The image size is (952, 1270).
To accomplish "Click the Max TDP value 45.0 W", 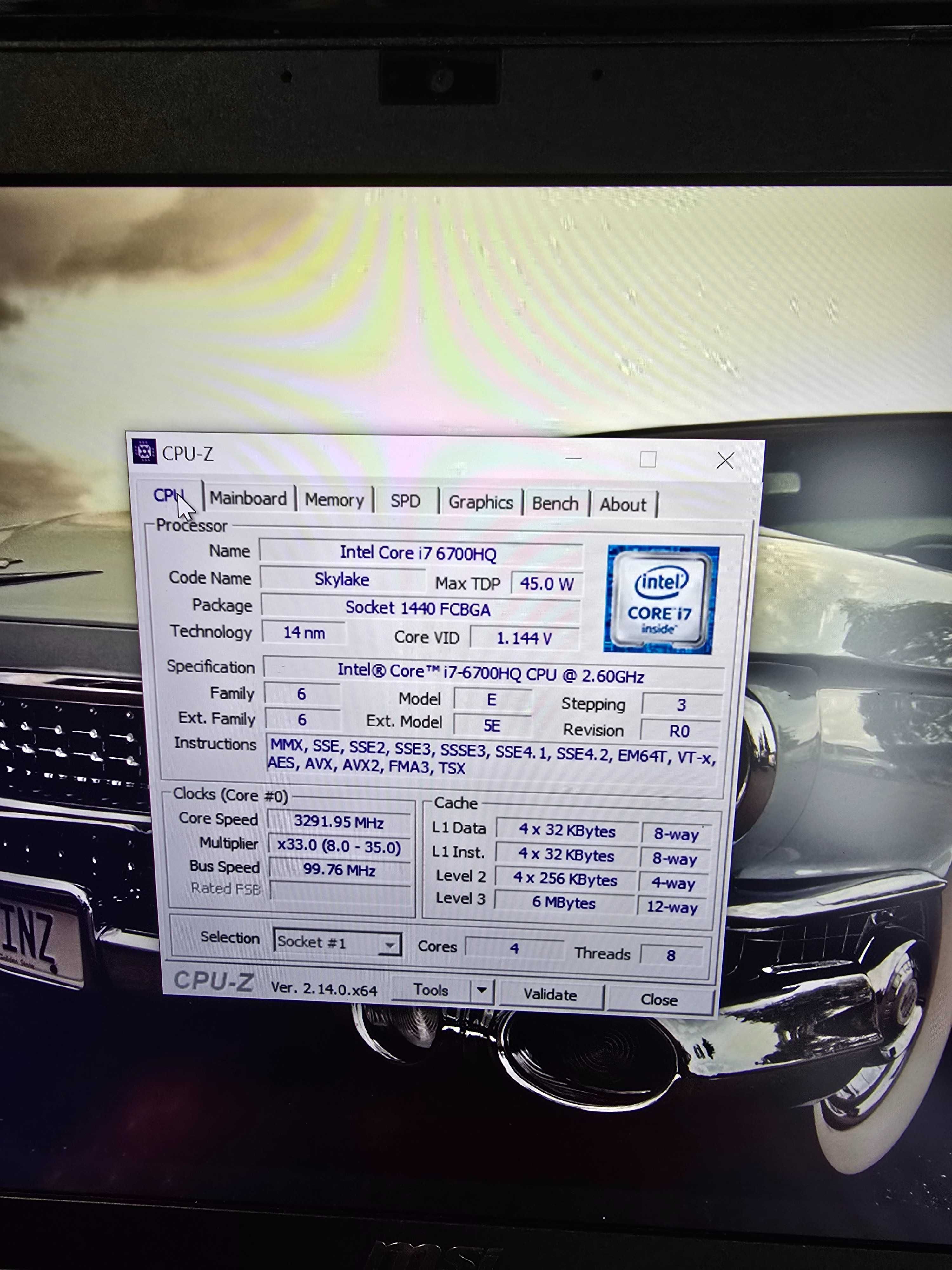I will (546, 584).
